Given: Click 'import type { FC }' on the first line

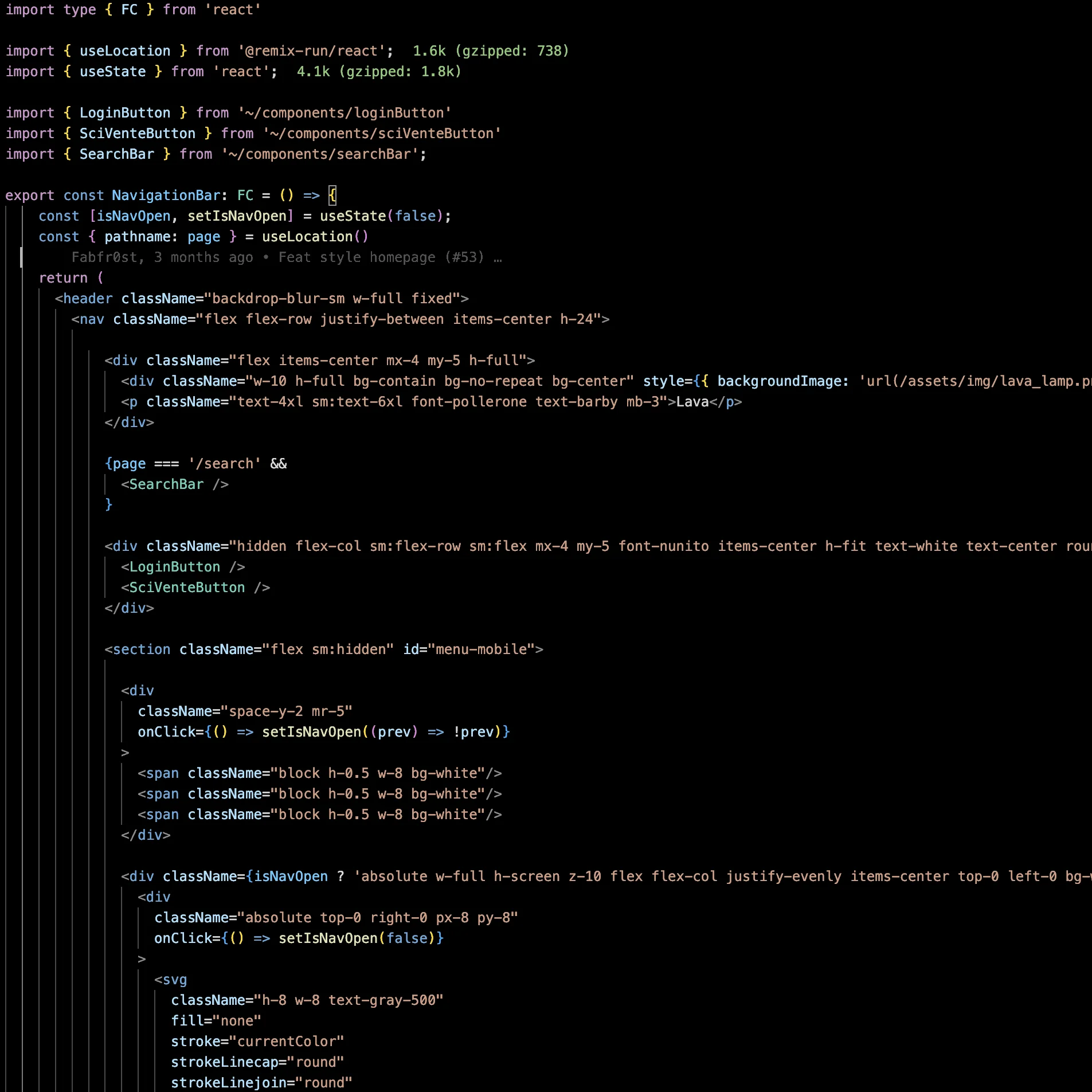Looking at the screenshot, I should point(80,10).
